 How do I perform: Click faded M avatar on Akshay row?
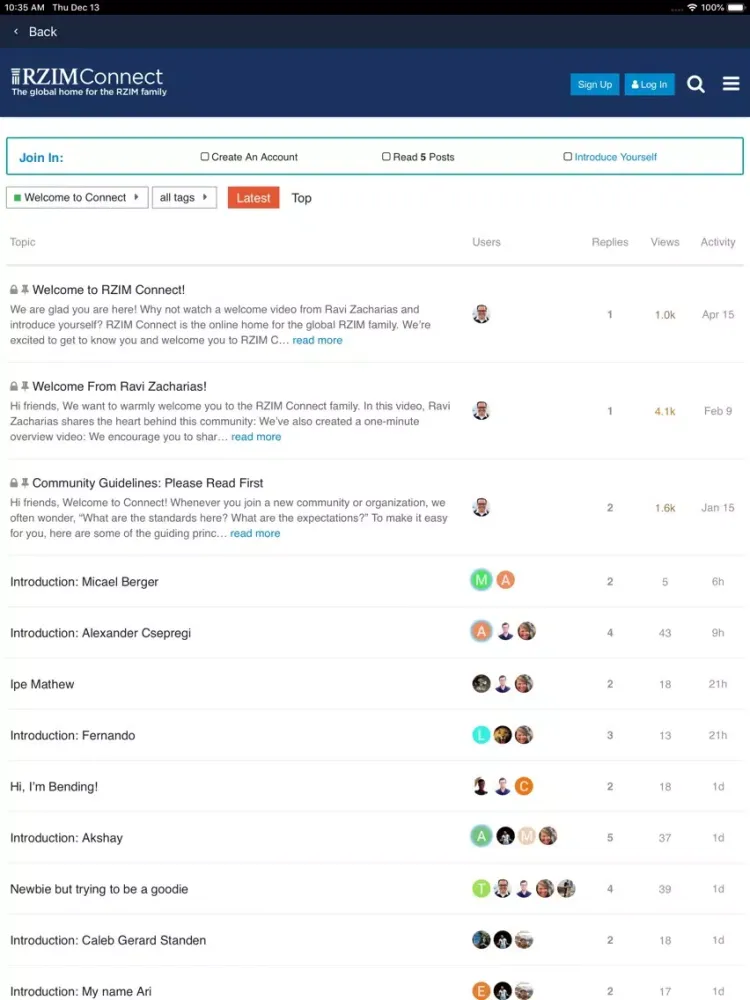[526, 836]
